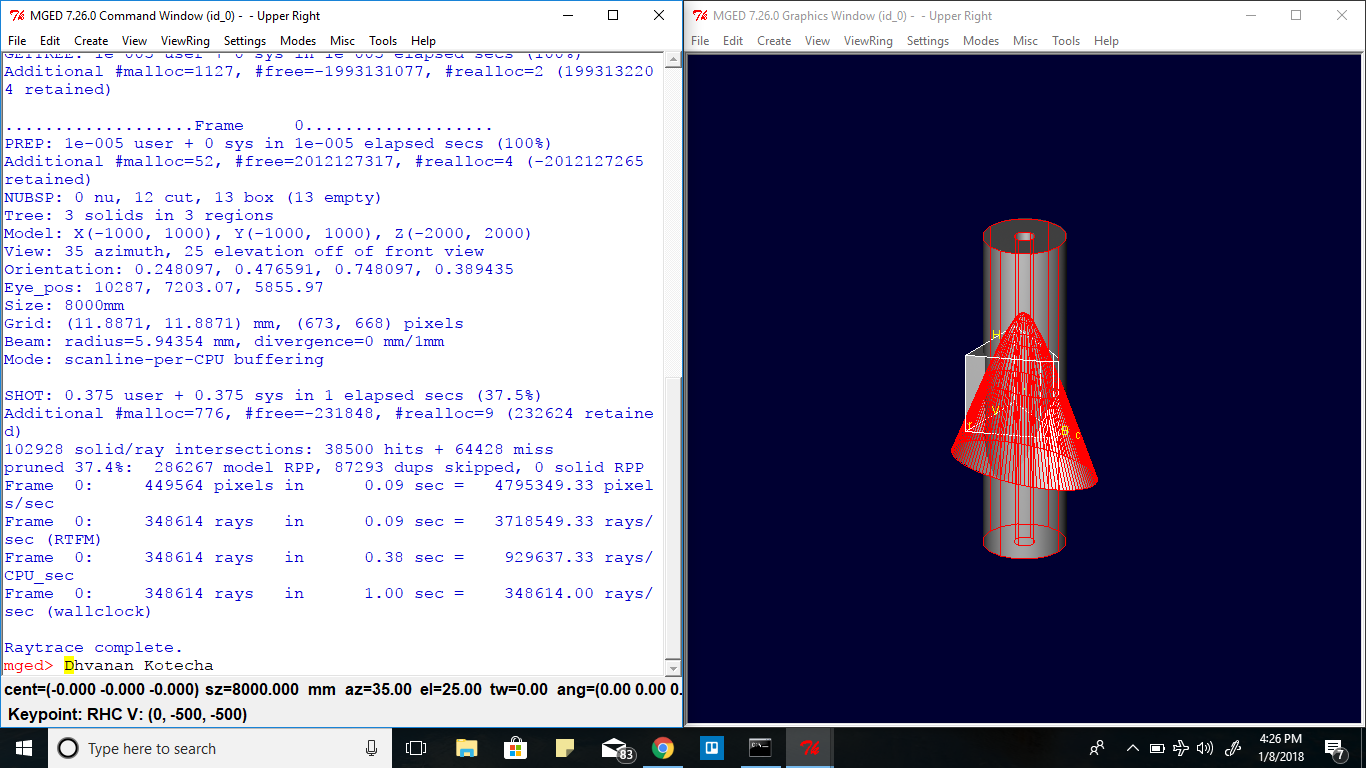This screenshot has width=1366, height=768.
Task: Open Help menu in Command Window
Action: click(423, 41)
